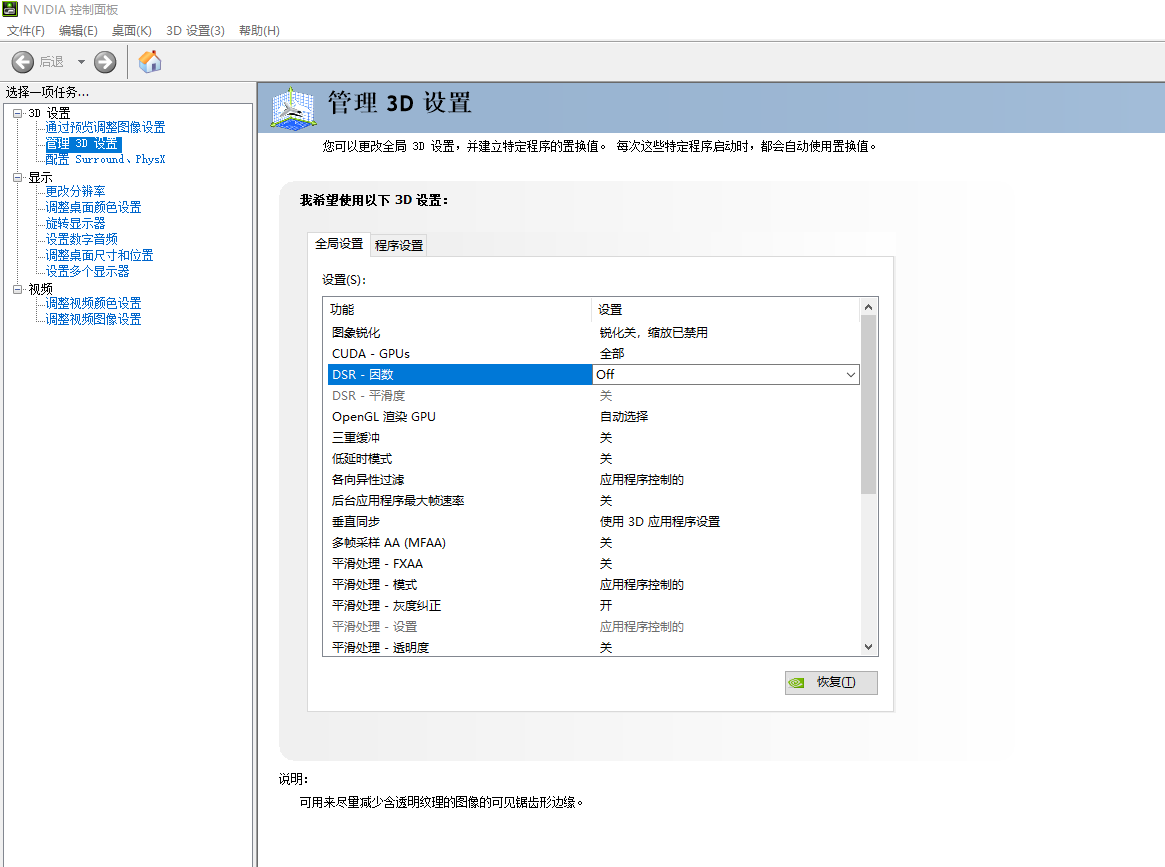The image size is (1165, 867).
Task: Click the settings list scroll down arrow
Action: point(868,647)
